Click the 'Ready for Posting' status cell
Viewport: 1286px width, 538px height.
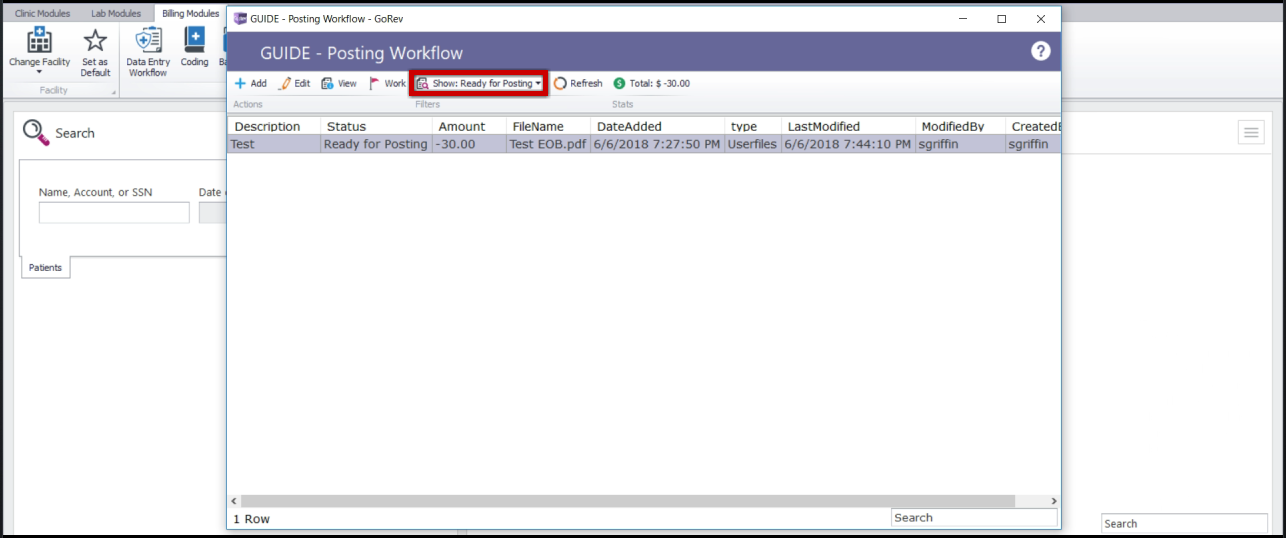pos(377,144)
